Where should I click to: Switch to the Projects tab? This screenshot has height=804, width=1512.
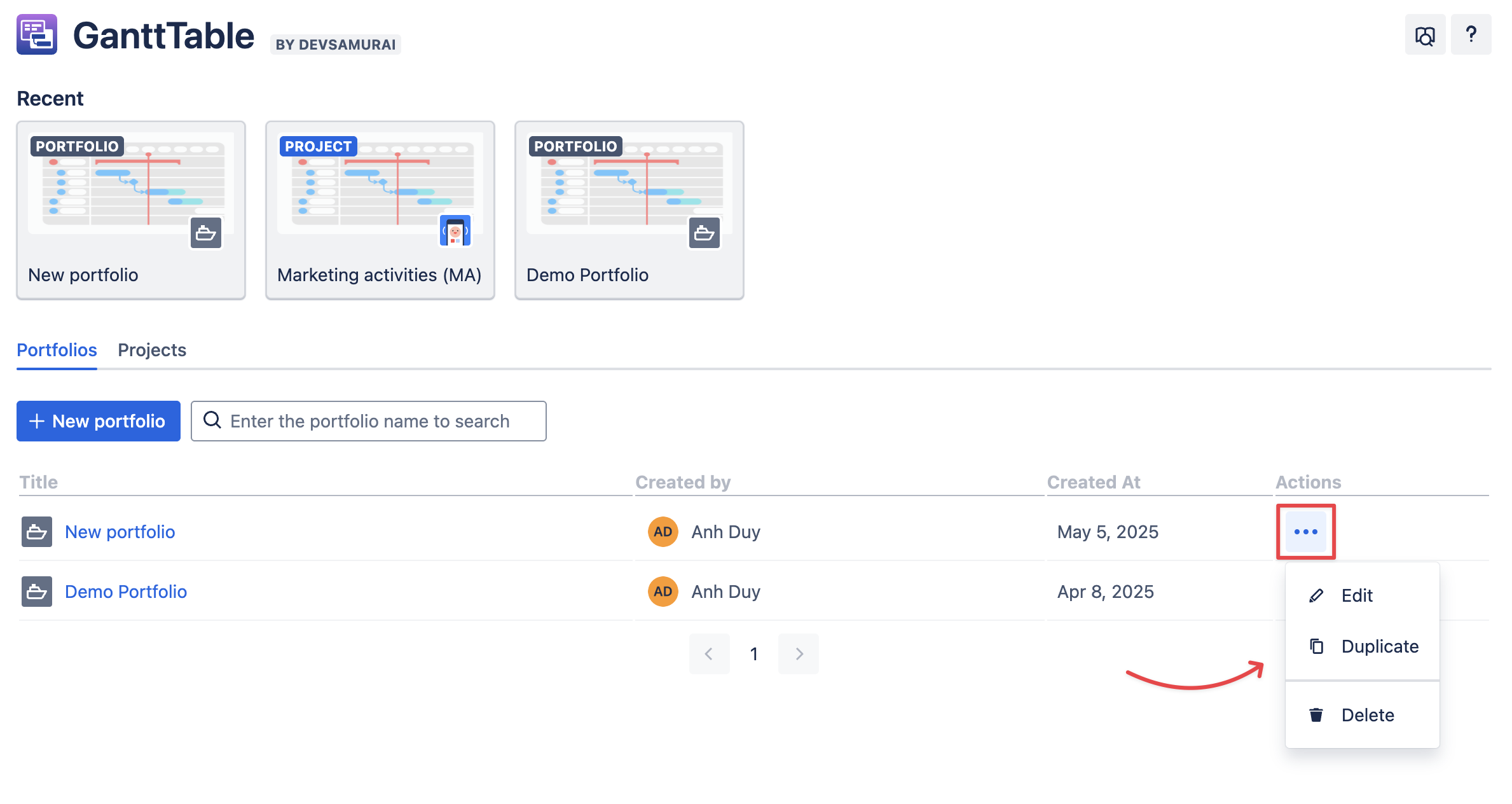[152, 350]
